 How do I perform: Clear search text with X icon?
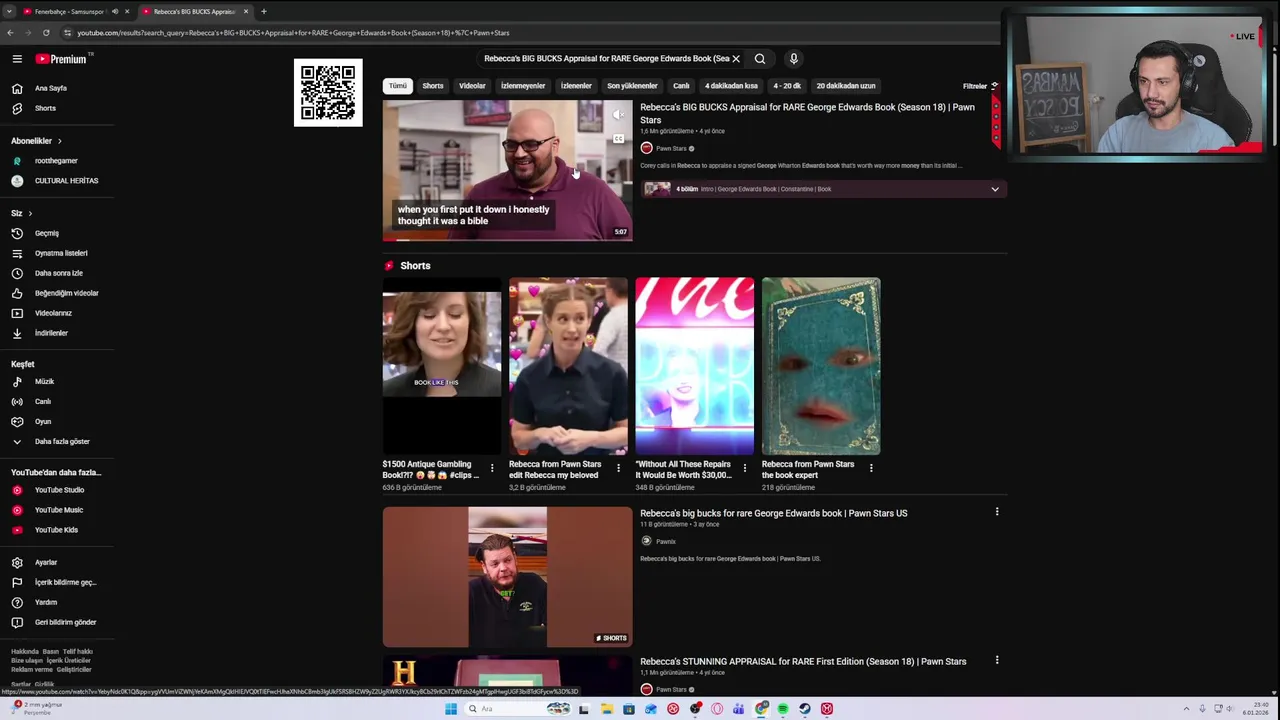pyautogui.click(x=736, y=59)
